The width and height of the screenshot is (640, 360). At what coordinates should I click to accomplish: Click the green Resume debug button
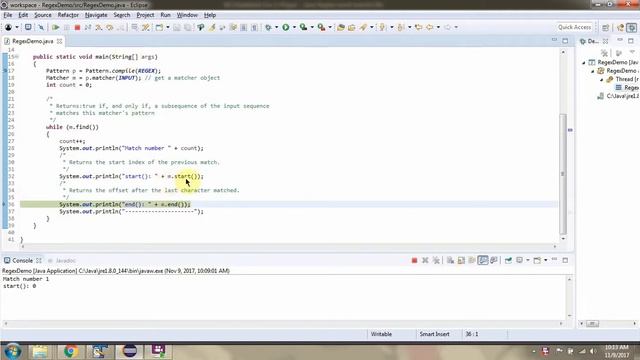[x=56, y=27]
